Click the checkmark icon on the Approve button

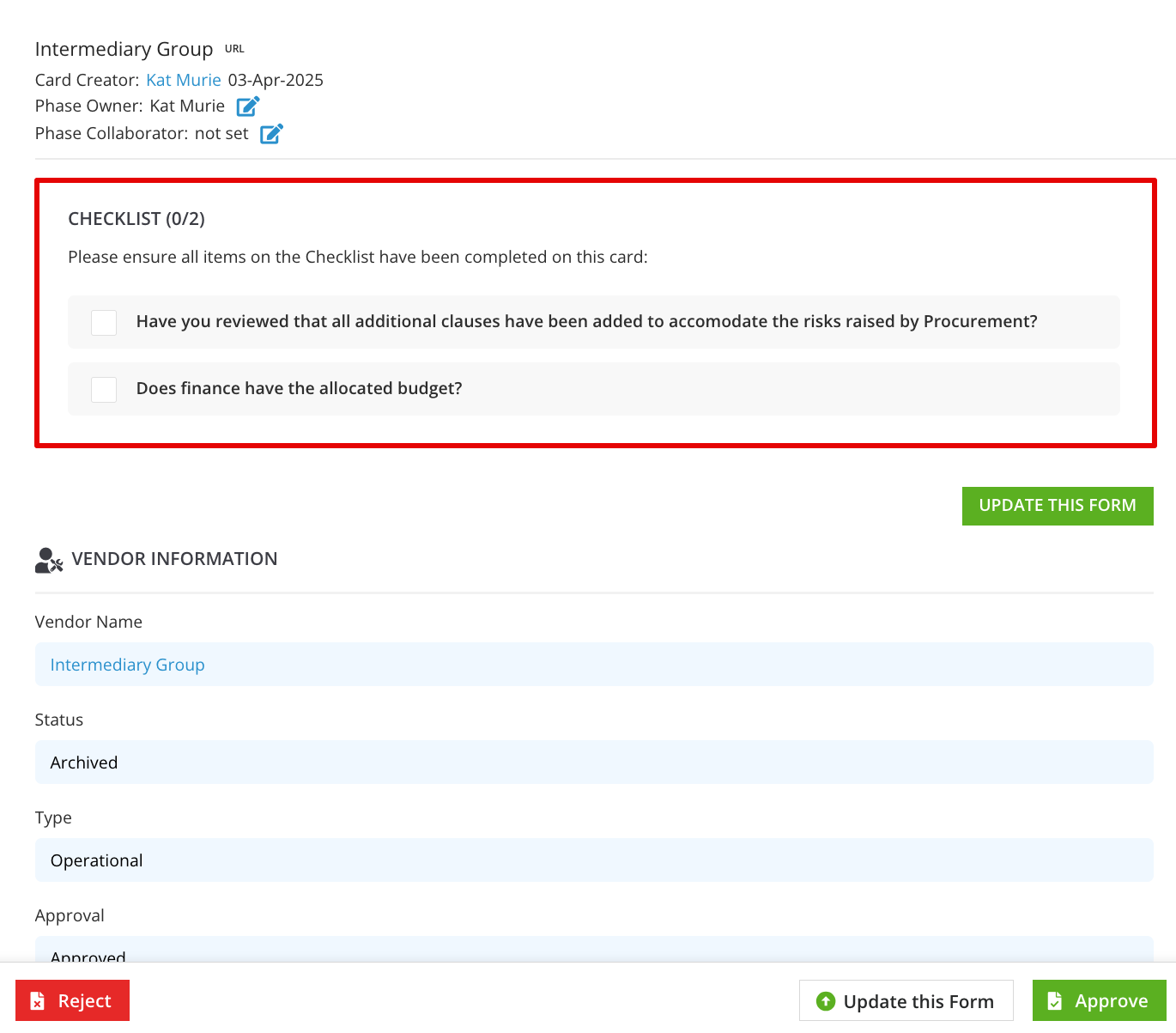pyautogui.click(x=1054, y=1000)
